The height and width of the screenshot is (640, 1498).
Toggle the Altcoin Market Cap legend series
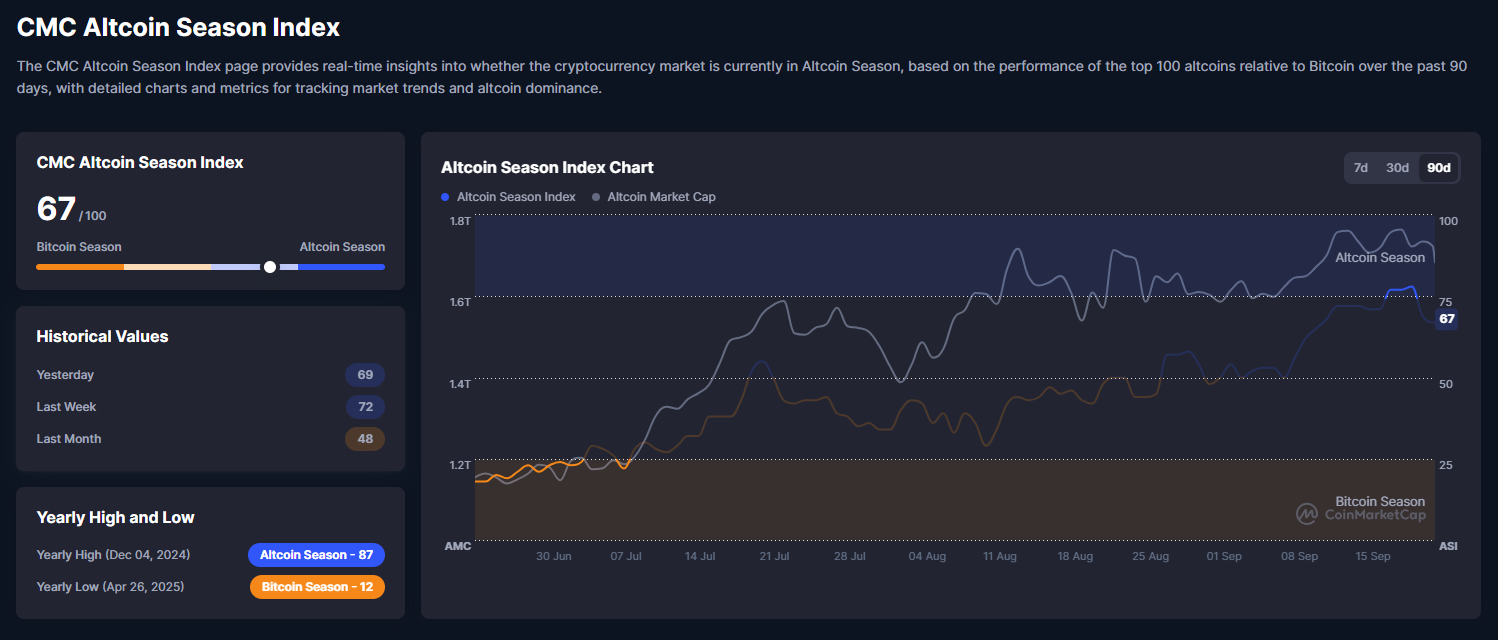point(654,197)
